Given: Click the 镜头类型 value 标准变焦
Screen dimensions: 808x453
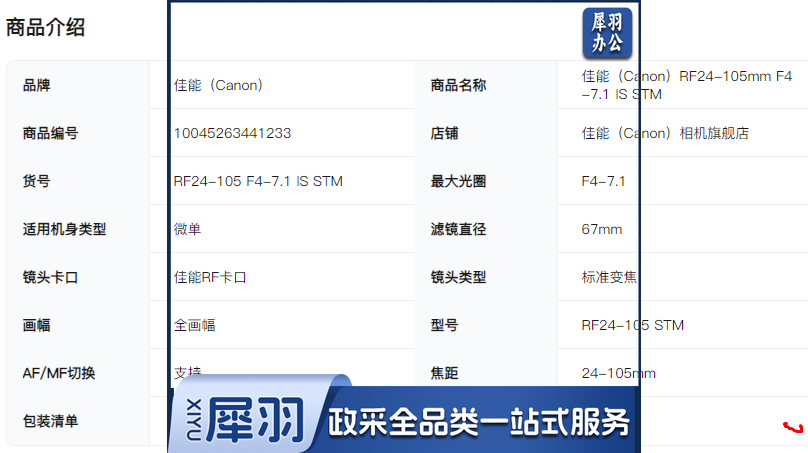Looking at the screenshot, I should [x=609, y=277].
